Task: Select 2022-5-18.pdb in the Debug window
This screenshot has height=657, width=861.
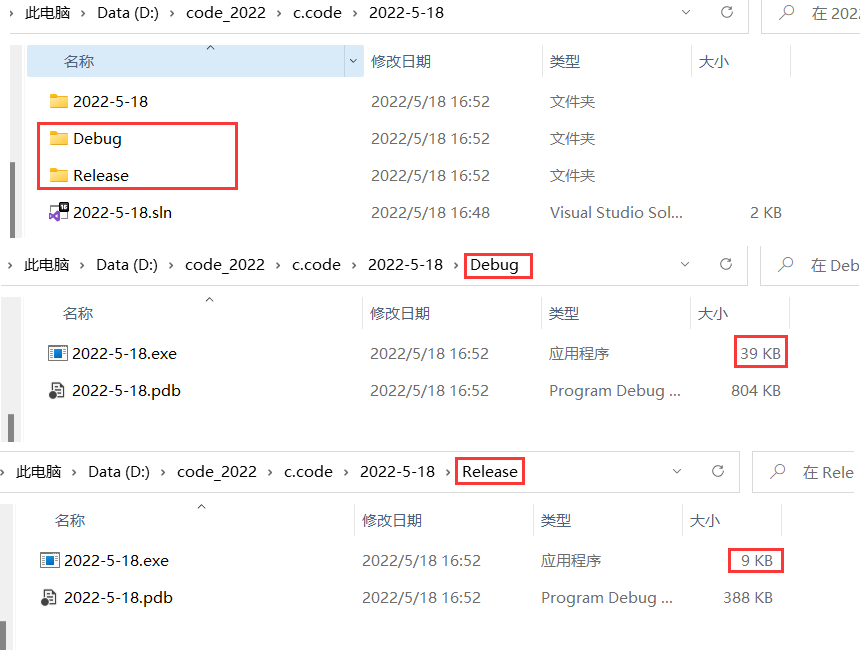Action: pos(126,391)
